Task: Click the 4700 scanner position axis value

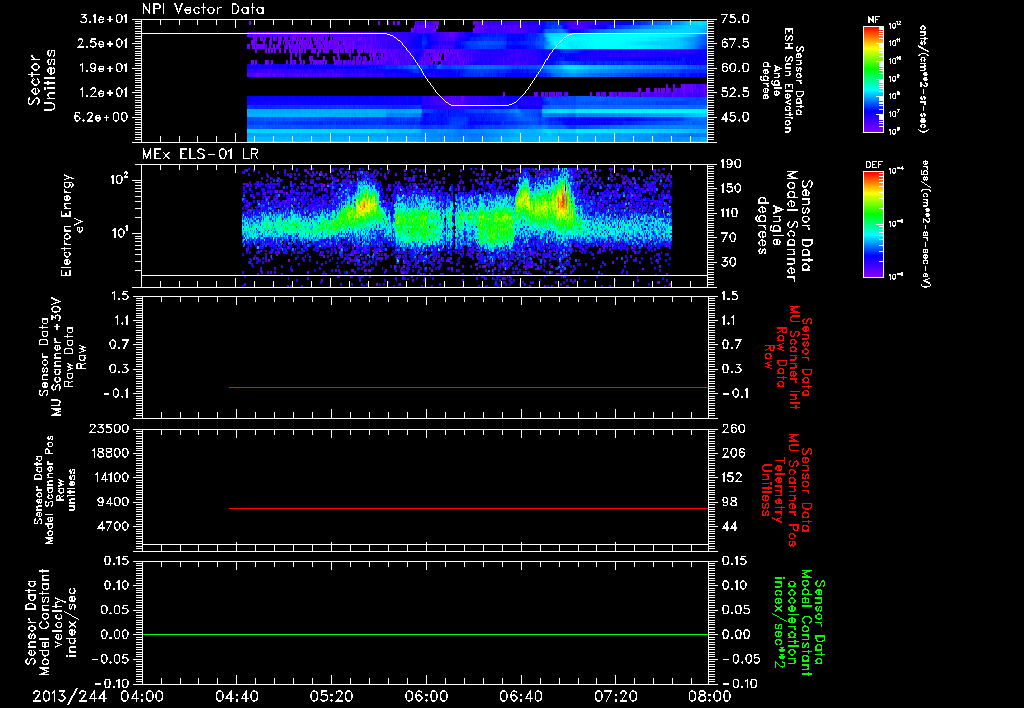Action: click(112, 526)
